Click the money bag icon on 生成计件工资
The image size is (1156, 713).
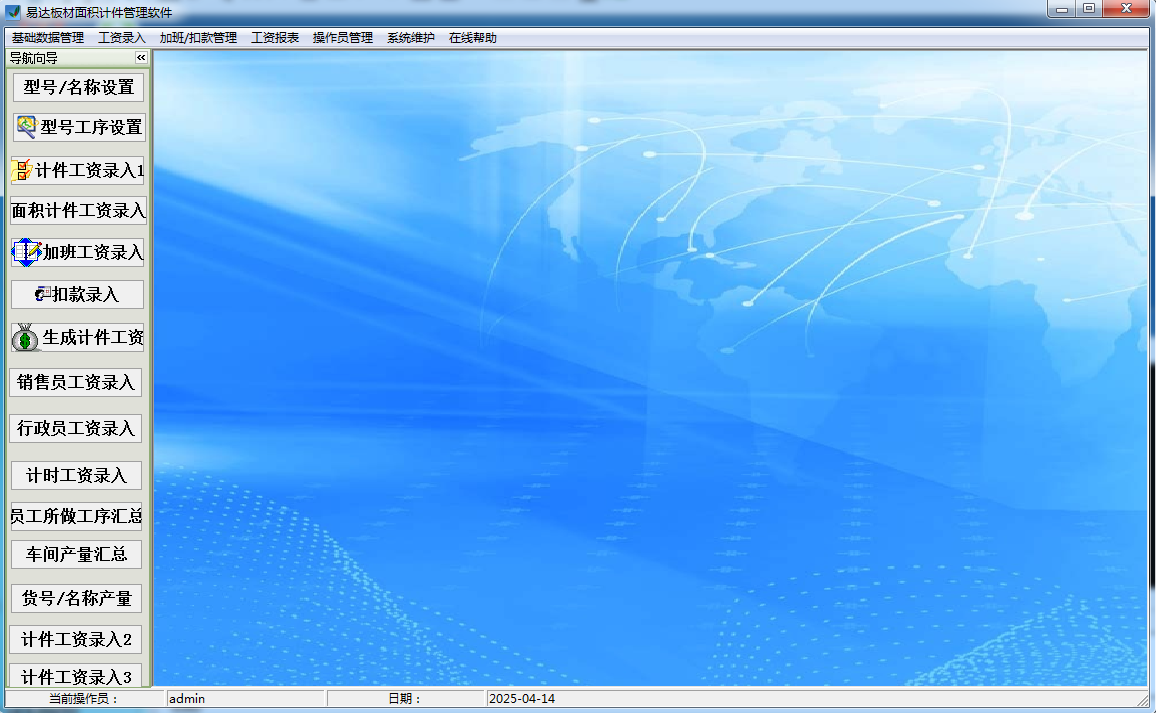pos(25,338)
